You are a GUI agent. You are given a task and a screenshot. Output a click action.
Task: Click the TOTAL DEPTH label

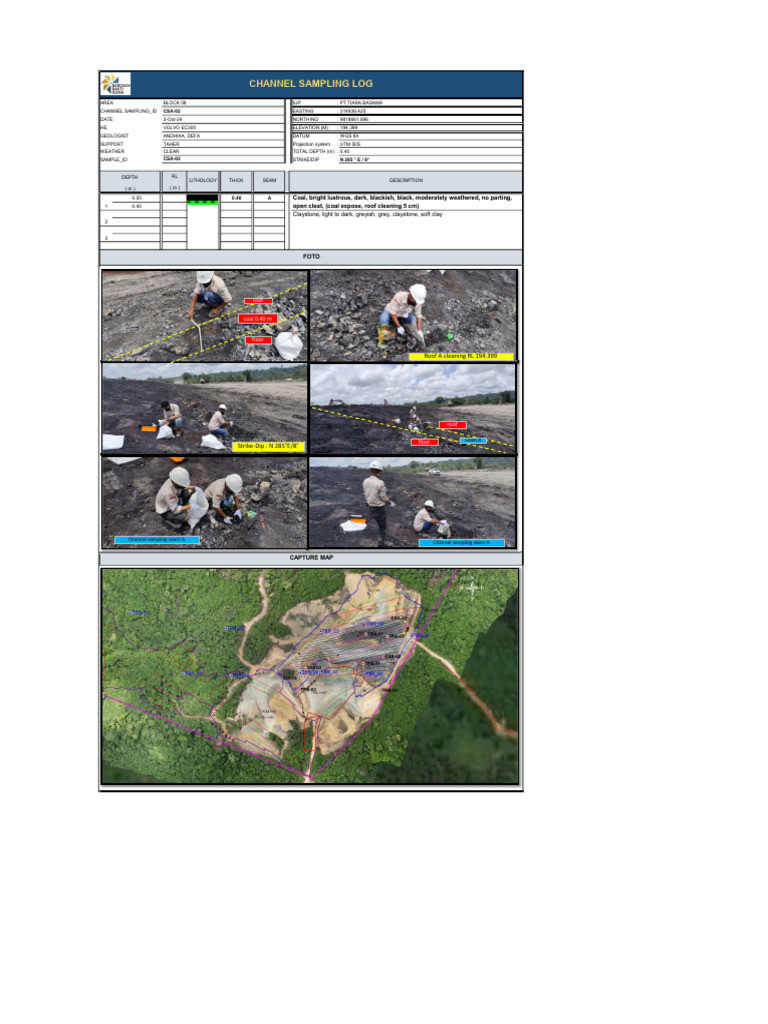(313, 152)
